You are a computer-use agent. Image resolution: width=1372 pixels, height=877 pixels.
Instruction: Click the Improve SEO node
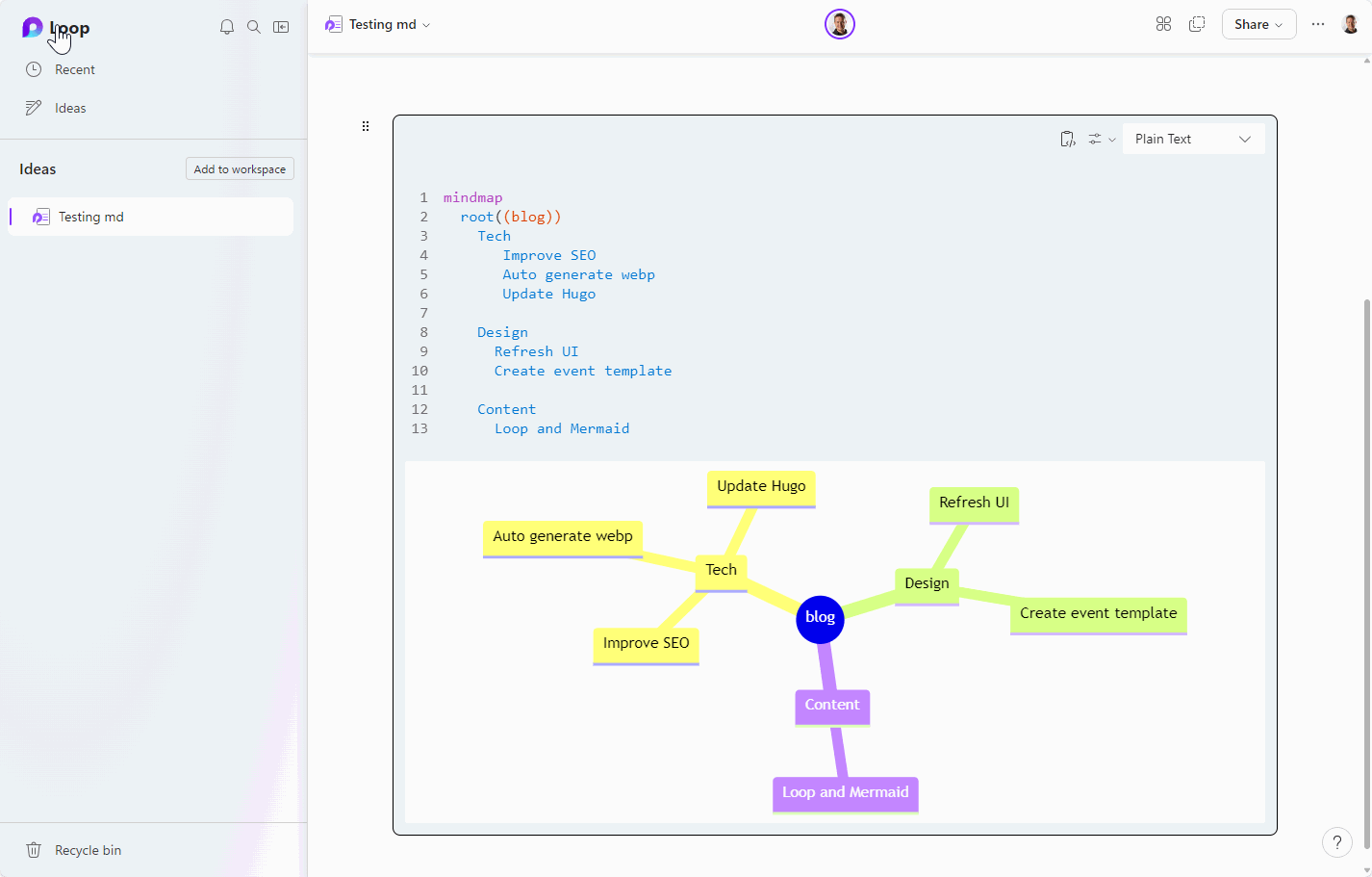tap(646, 645)
